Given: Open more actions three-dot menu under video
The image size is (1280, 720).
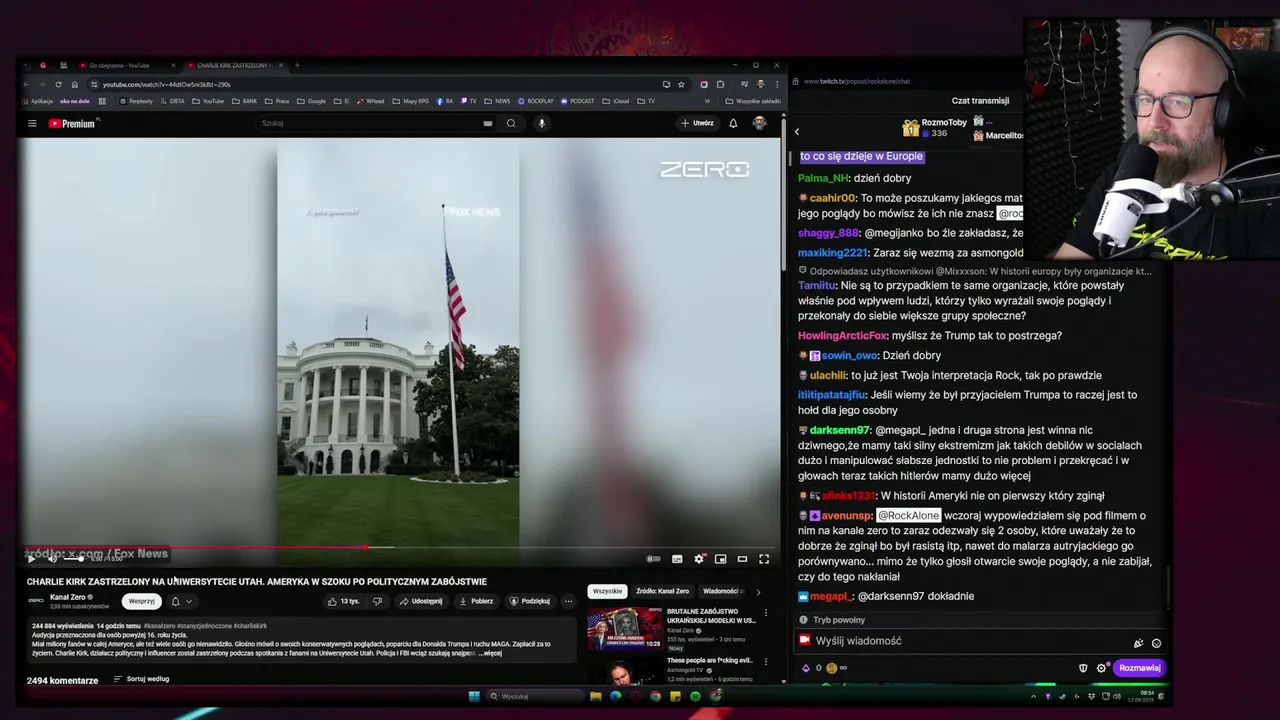Looking at the screenshot, I should point(568,601).
